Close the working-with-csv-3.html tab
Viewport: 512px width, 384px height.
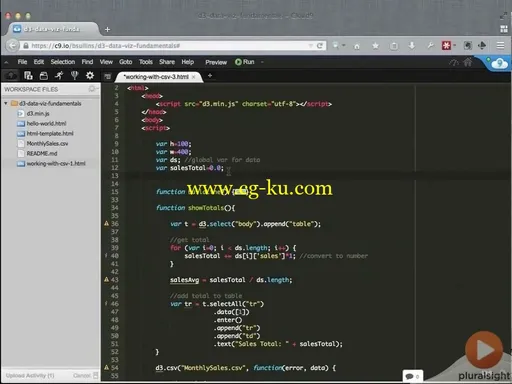[194, 77]
